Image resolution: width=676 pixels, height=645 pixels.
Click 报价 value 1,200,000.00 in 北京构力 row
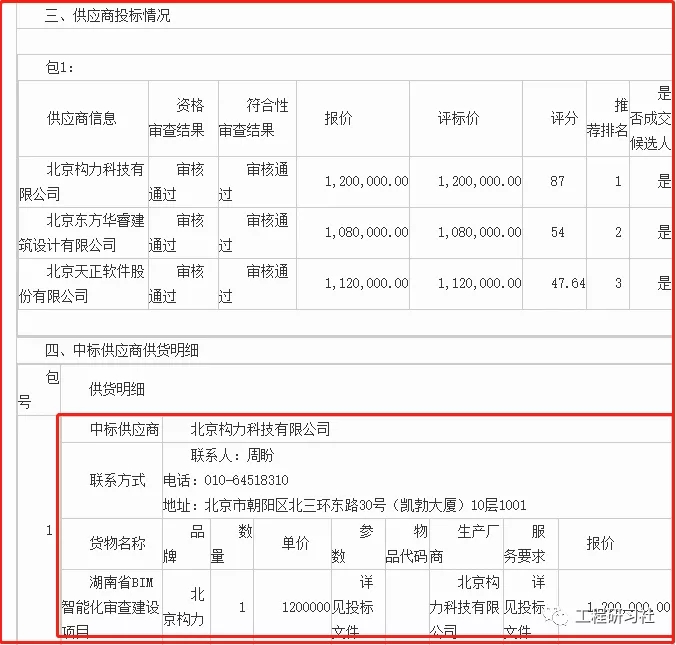[x=366, y=182]
